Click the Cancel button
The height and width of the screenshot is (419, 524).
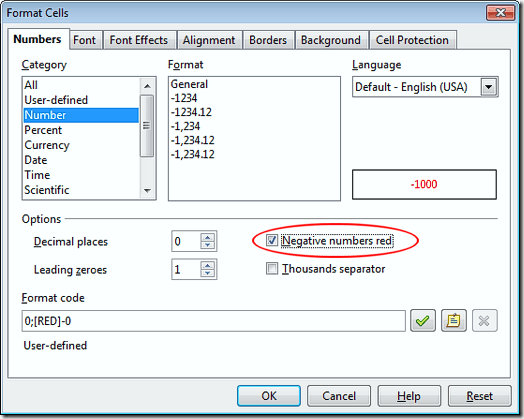(x=339, y=396)
